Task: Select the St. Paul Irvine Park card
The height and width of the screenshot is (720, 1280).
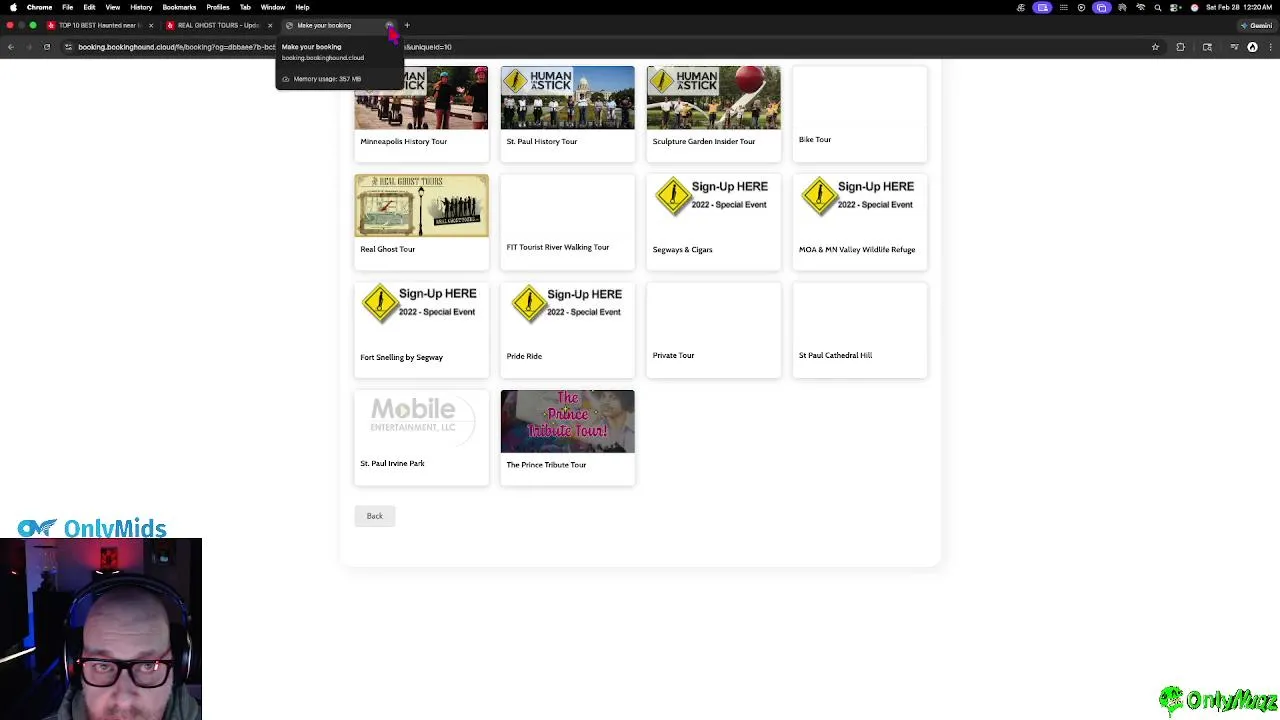Action: point(421,438)
